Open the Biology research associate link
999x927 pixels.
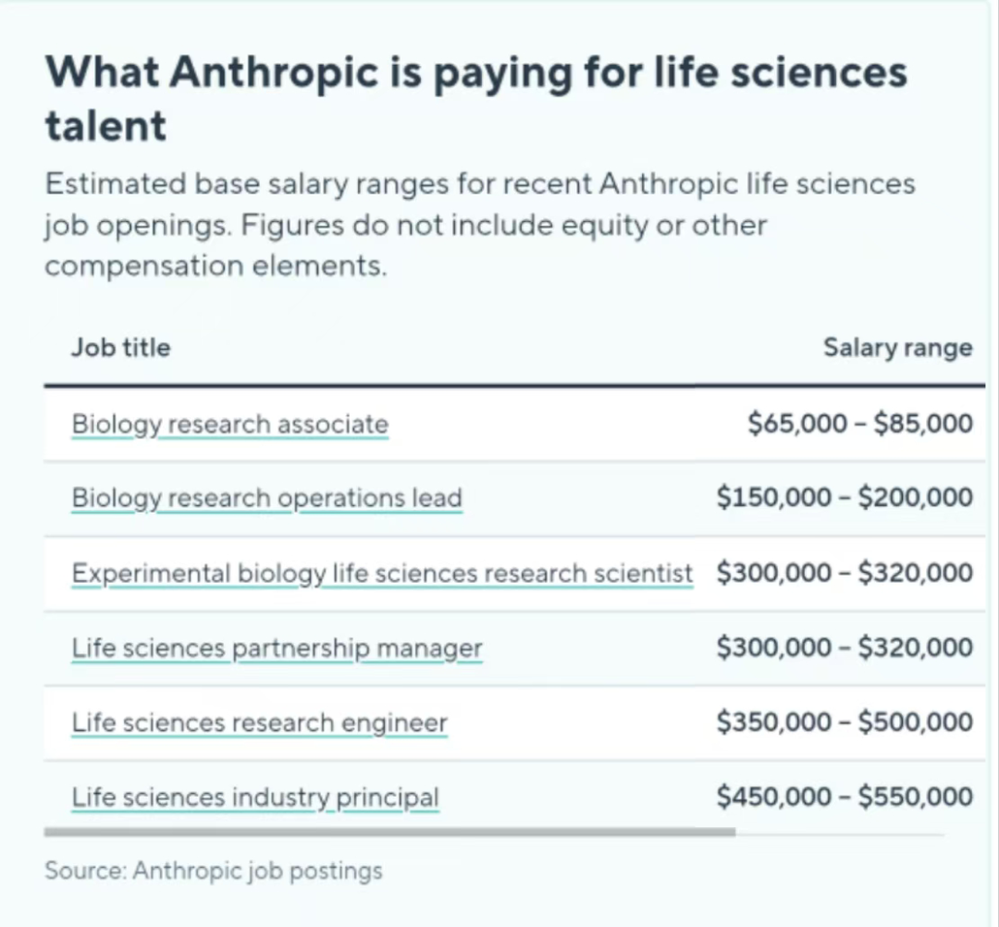(x=230, y=424)
